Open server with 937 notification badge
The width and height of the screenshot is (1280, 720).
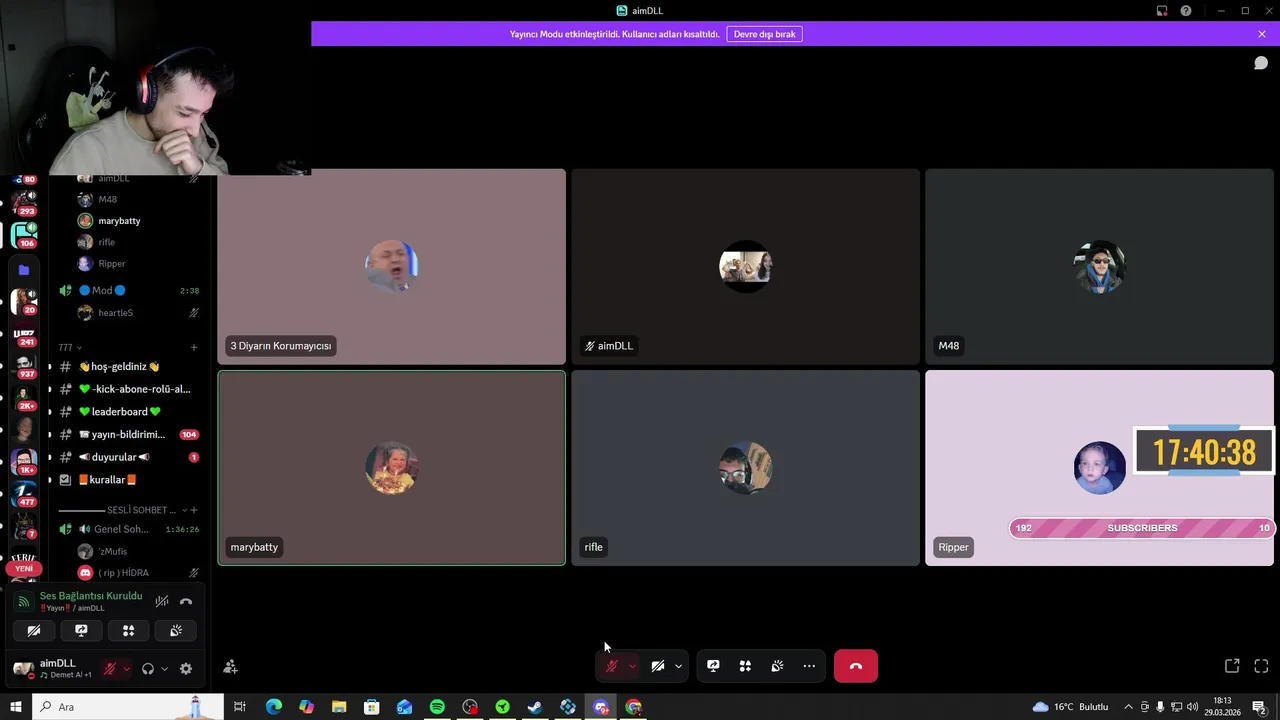[24, 367]
